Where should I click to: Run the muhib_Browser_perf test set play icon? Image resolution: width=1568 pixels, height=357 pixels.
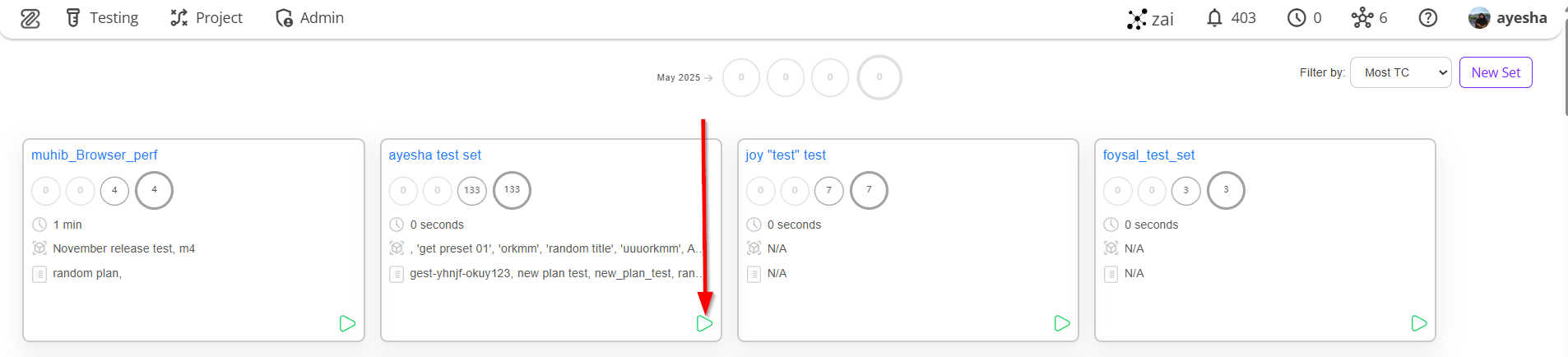click(x=347, y=323)
